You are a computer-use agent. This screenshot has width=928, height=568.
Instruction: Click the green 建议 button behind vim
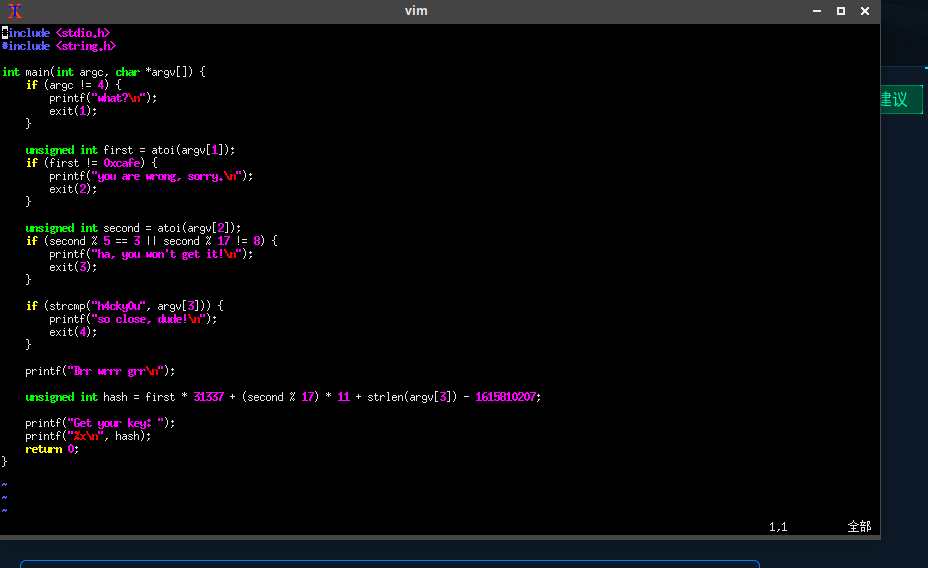click(901, 99)
